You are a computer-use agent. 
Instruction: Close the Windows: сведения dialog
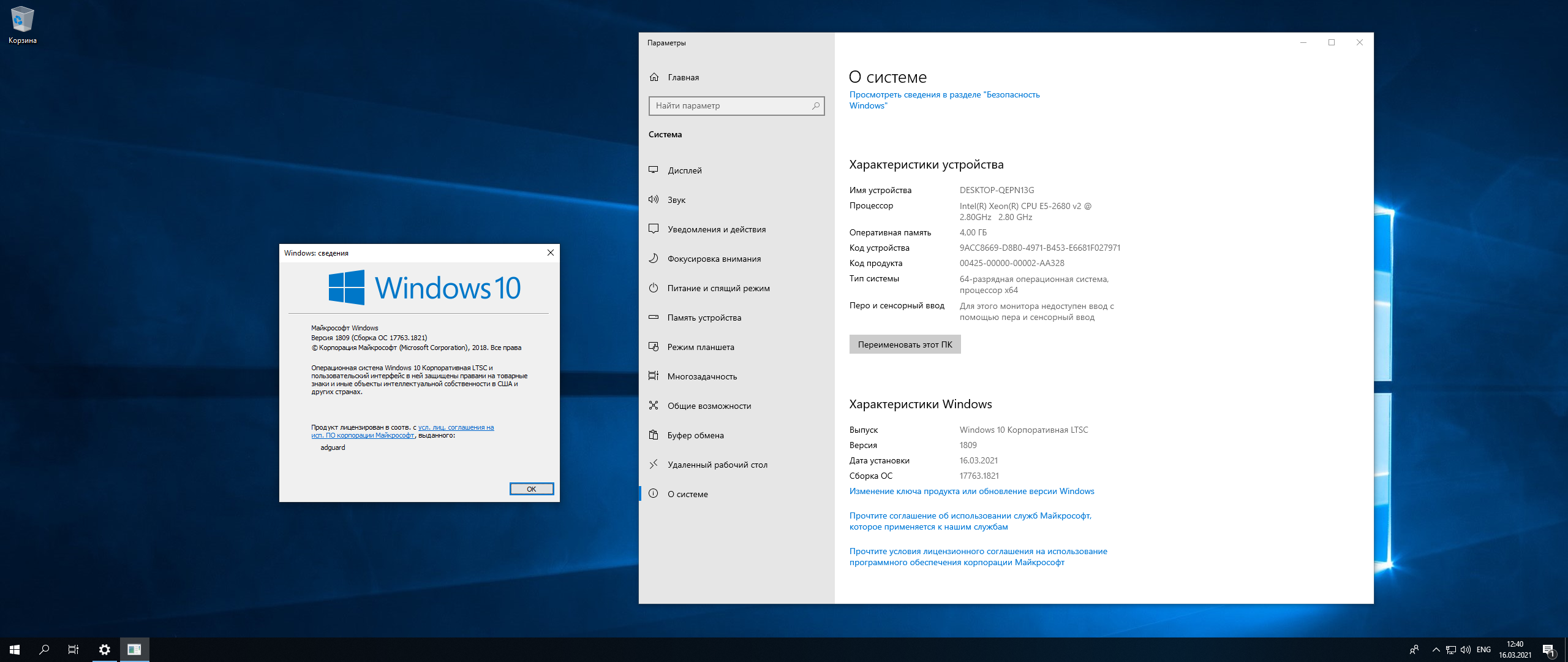click(550, 253)
